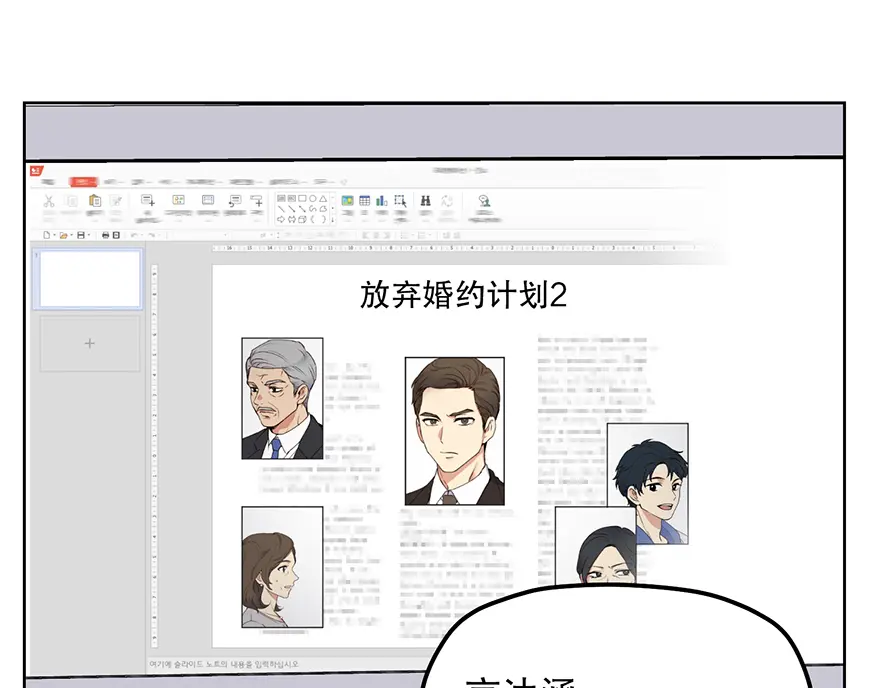Add new slide with plus placeholder
This screenshot has height=688, width=880.
point(90,344)
